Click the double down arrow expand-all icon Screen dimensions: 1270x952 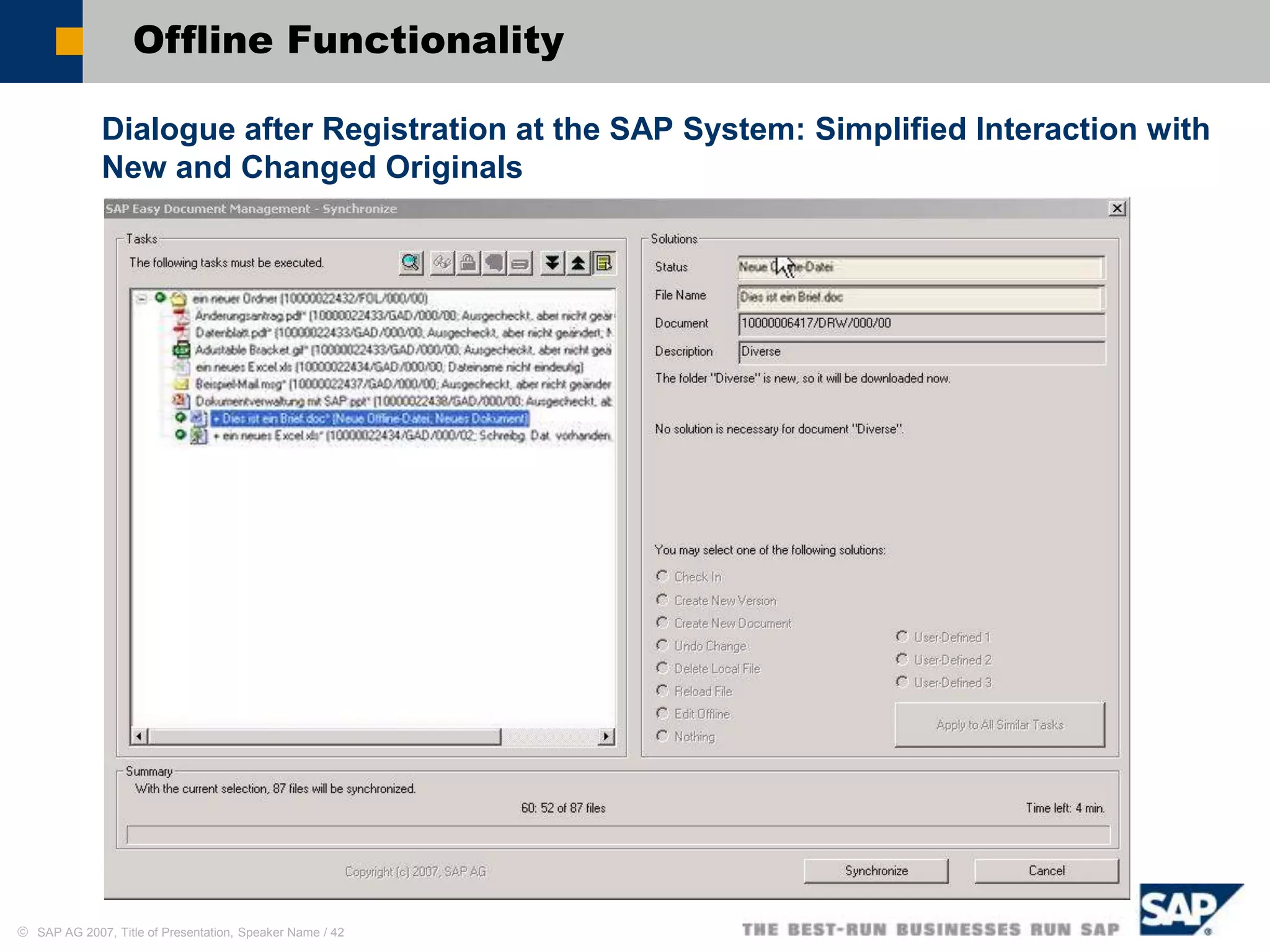(x=552, y=263)
